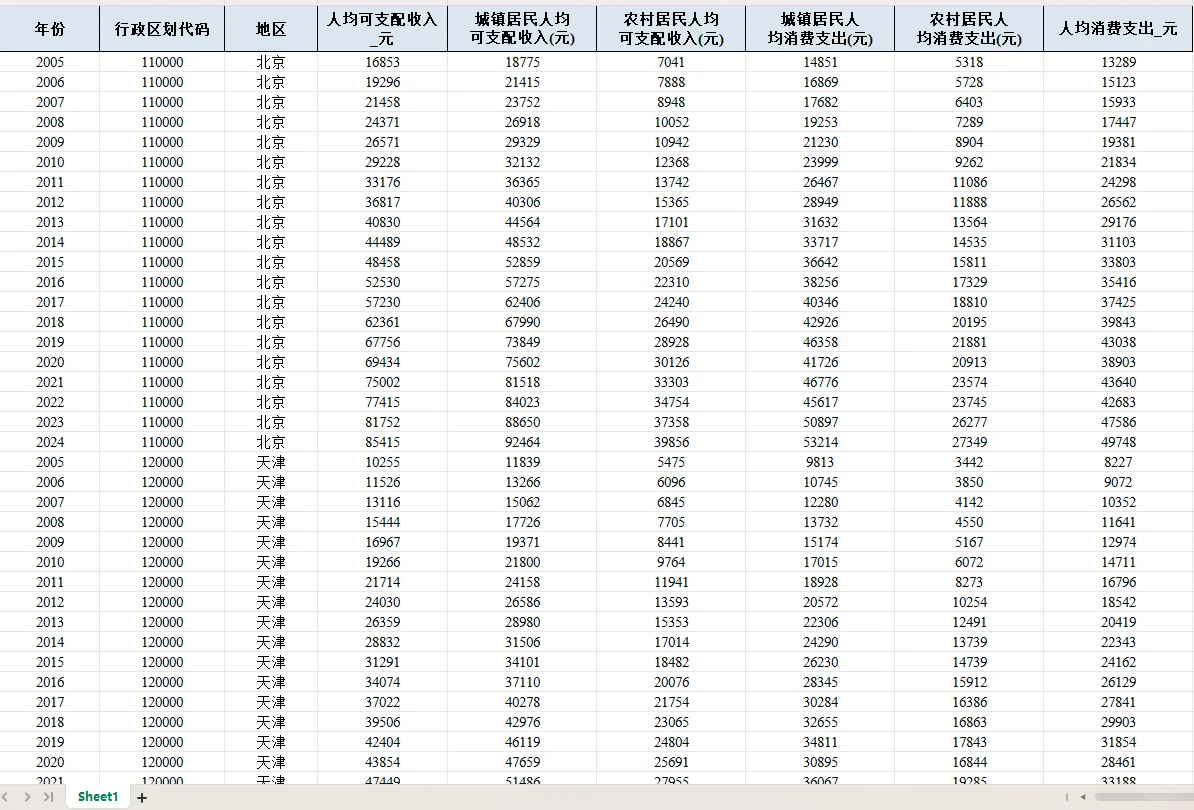The image size is (1194, 810).
Task: Select the Sheet1 tab
Action: point(97,797)
